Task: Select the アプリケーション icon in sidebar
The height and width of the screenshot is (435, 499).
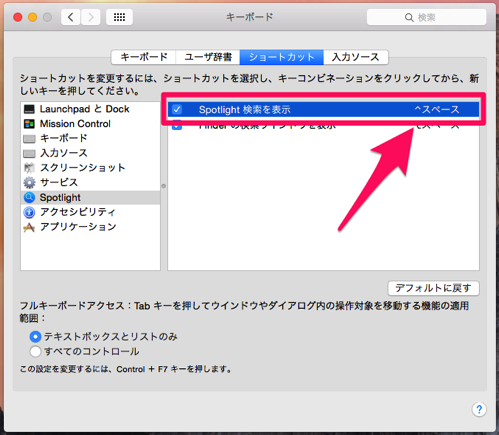Action: pyautogui.click(x=29, y=227)
